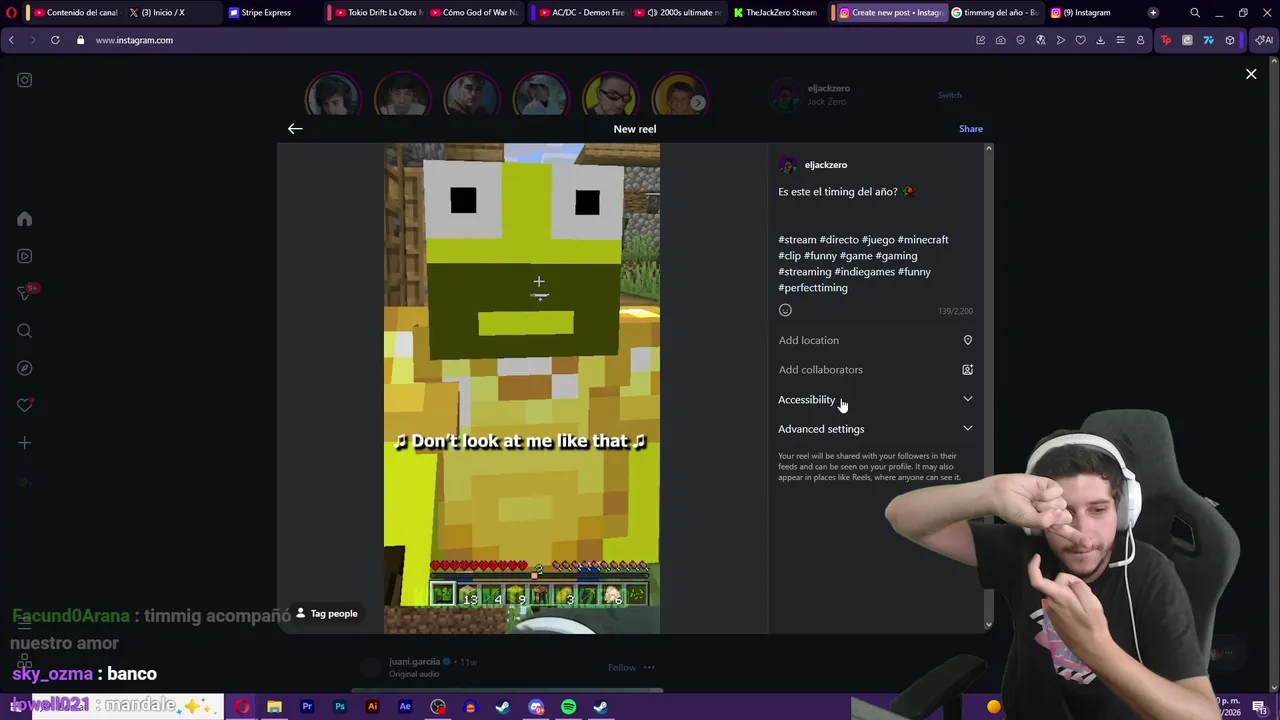Viewport: 1280px width, 720px height.
Task: Click the collaborators person icon
Action: point(967,370)
